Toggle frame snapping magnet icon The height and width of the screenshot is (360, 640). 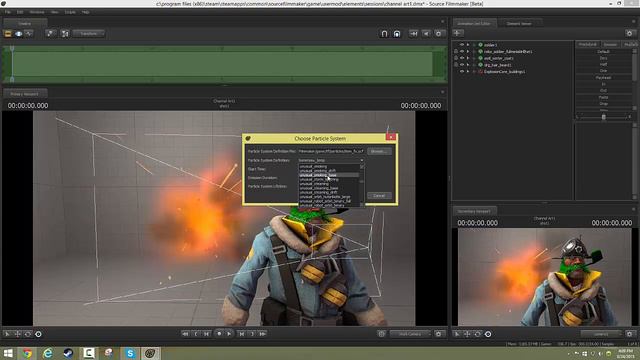(x=397, y=34)
